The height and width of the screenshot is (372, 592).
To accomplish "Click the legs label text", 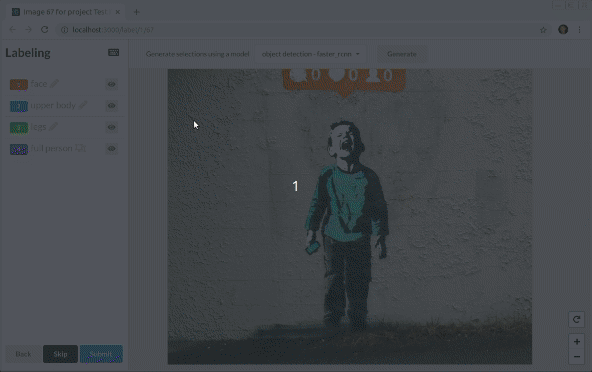I will point(38,127).
